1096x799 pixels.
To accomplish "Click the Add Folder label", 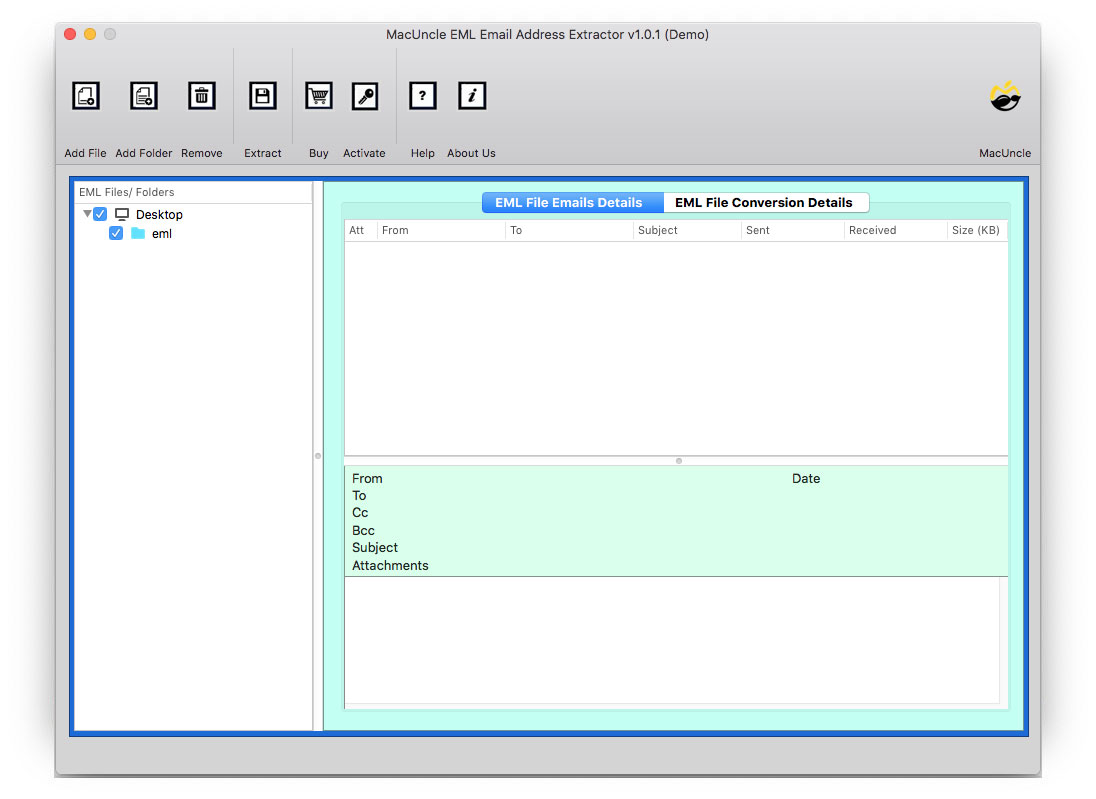I will tap(143, 153).
